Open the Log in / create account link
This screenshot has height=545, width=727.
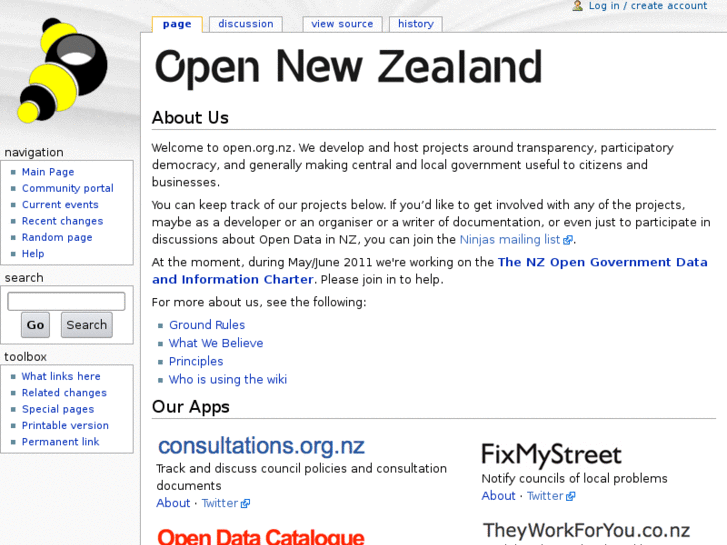(x=648, y=6)
